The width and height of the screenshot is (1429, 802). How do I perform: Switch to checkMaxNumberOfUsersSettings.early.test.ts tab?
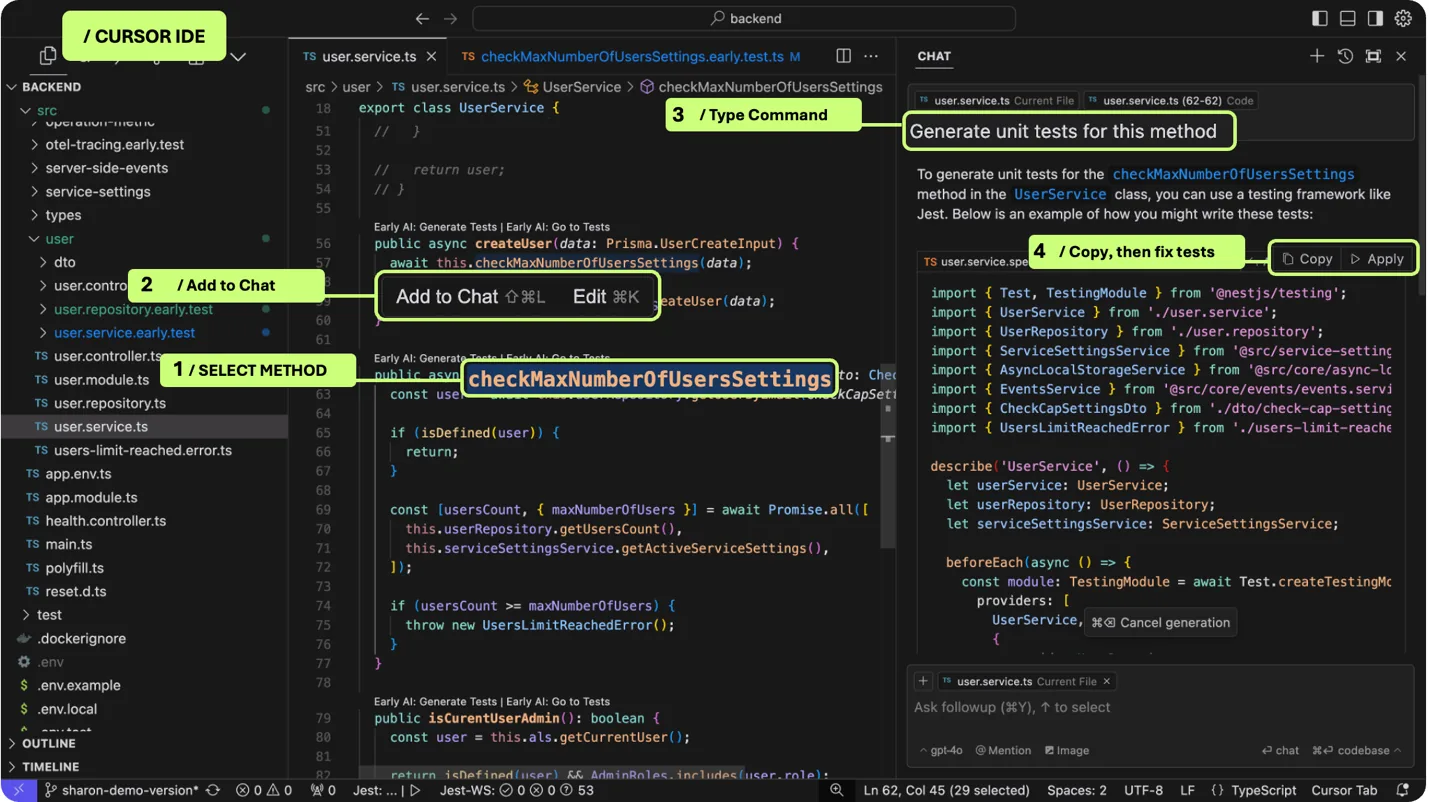[633, 57]
